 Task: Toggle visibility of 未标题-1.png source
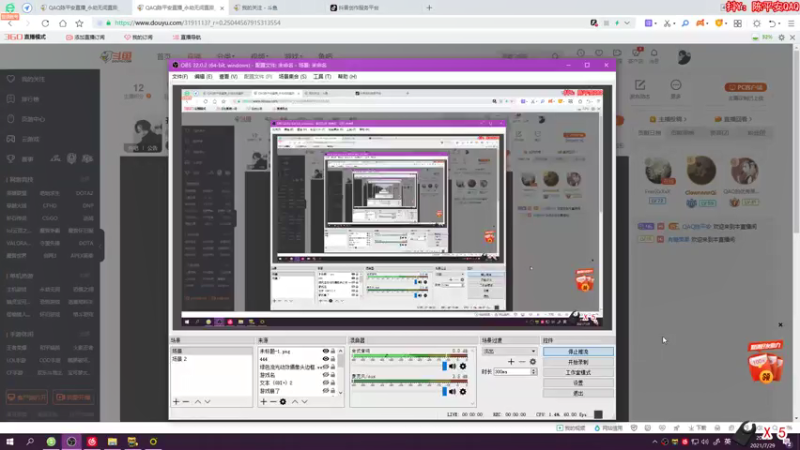click(x=326, y=351)
